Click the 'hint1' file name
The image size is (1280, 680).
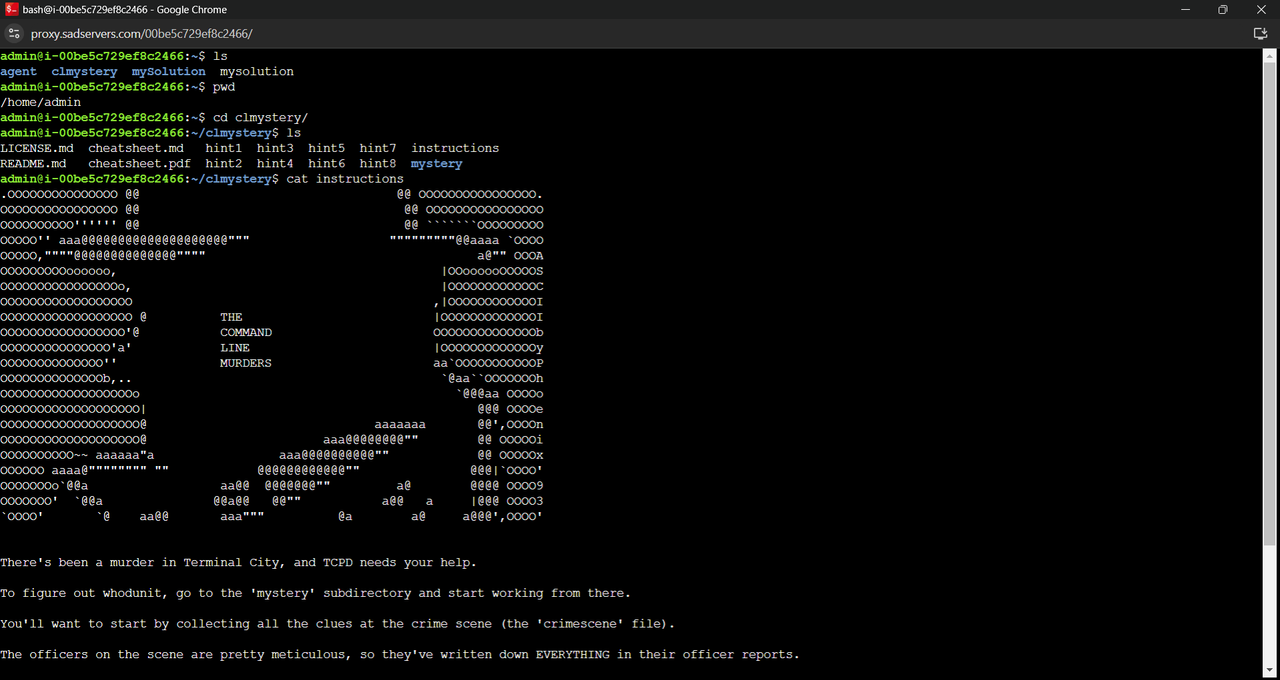[224, 148]
